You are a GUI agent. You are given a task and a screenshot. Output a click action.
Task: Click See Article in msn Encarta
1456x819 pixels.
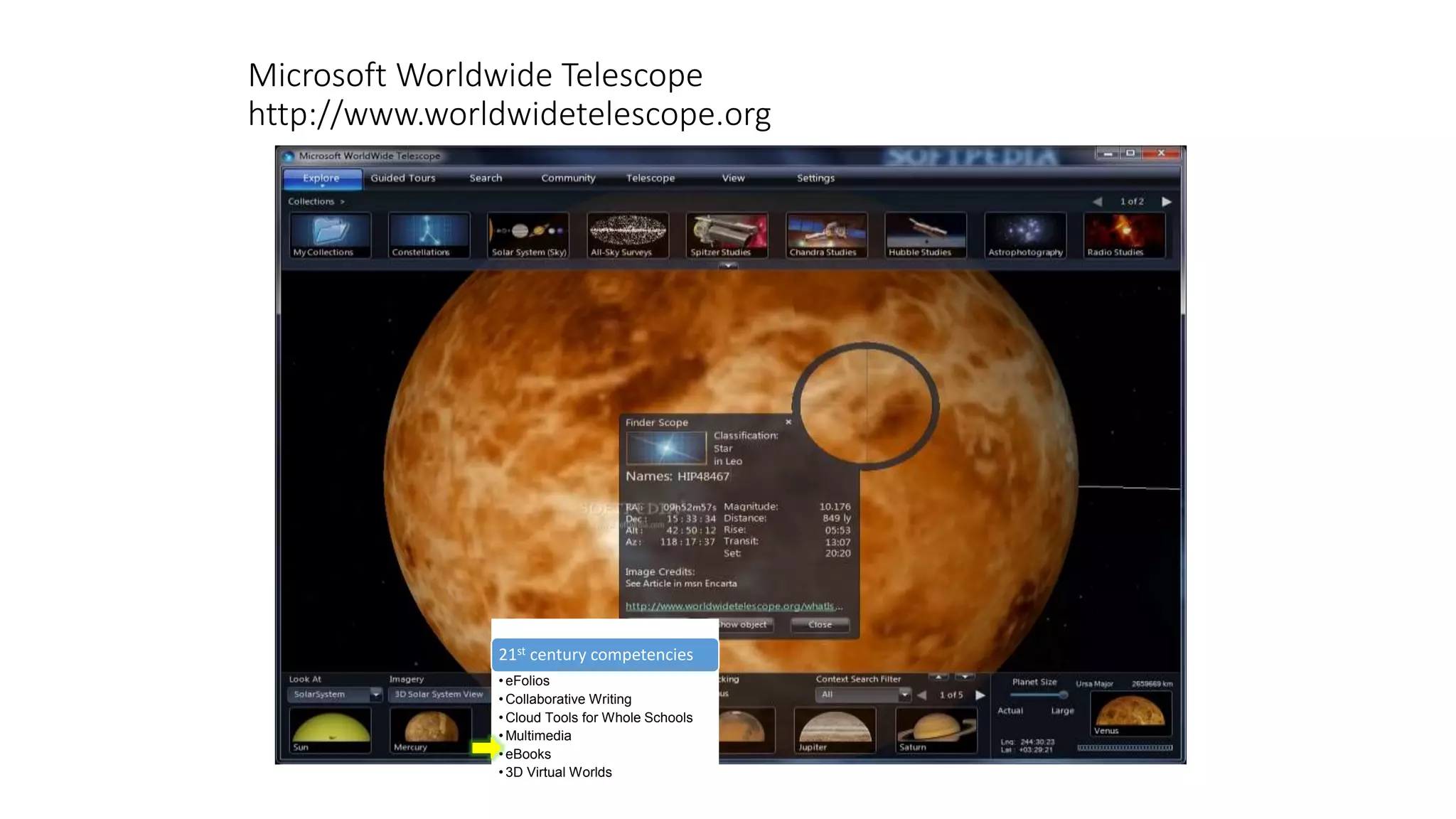point(681,584)
